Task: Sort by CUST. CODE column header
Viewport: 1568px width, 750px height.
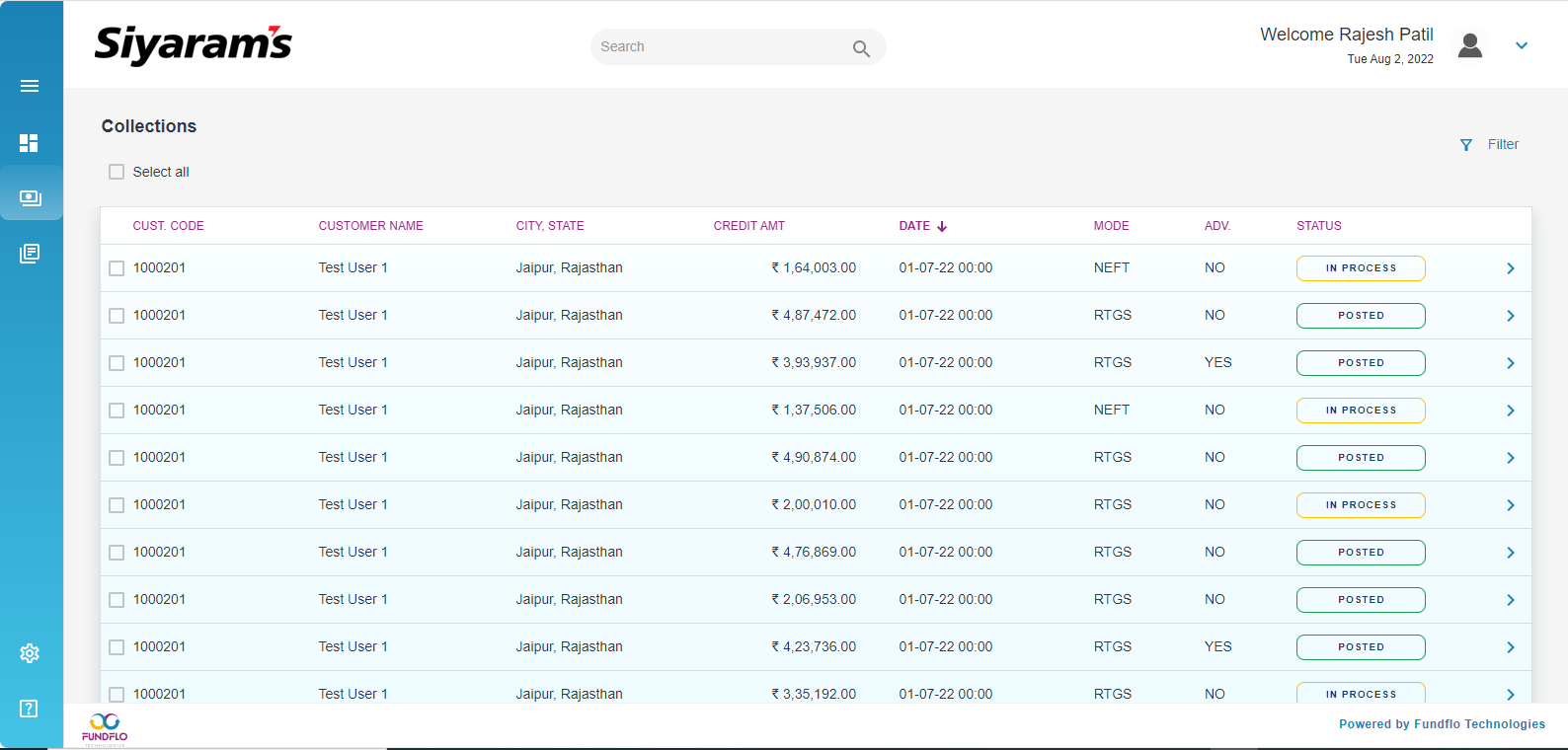Action: (x=168, y=226)
